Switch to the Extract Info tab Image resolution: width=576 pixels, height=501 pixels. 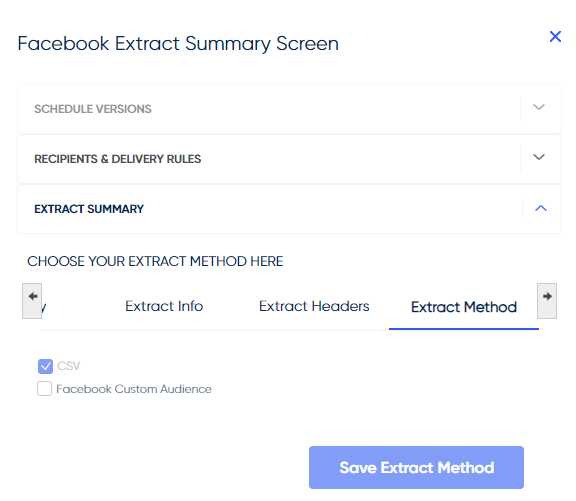[164, 306]
